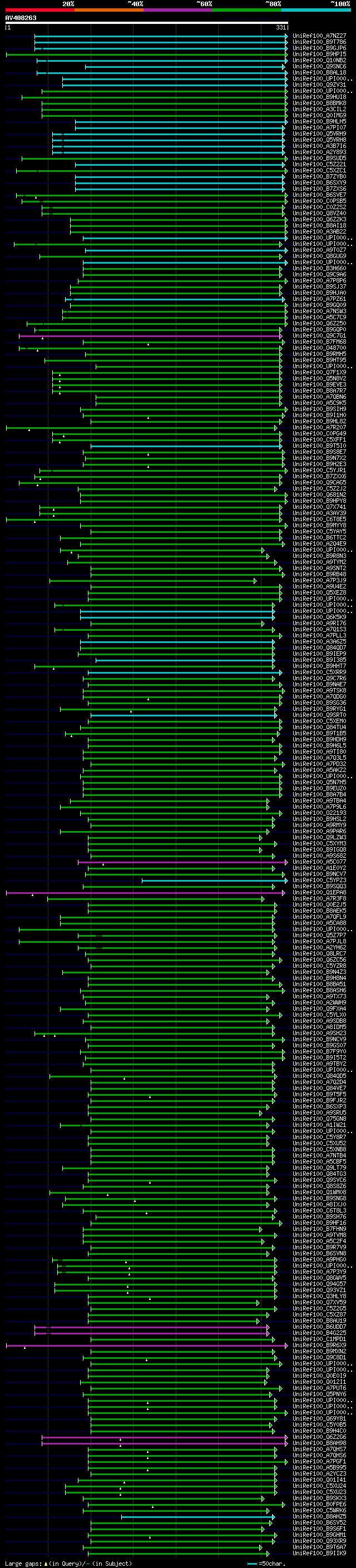Click the UniRef100_Q1EPA8 label
Image resolution: width=356 pixels, height=1568 pixels.
point(319,892)
